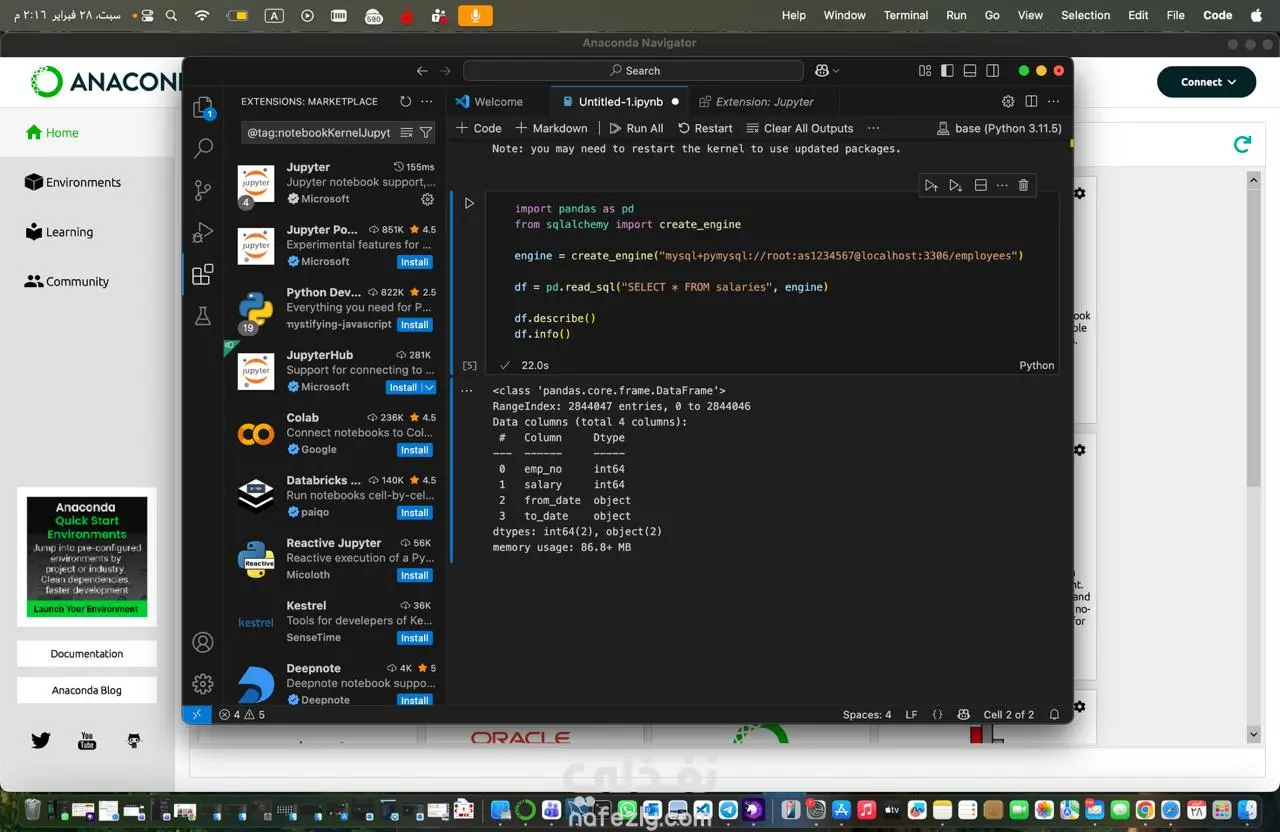1280x832 pixels.
Task: Toggle the primary side bar layout button
Action: pos(946,71)
